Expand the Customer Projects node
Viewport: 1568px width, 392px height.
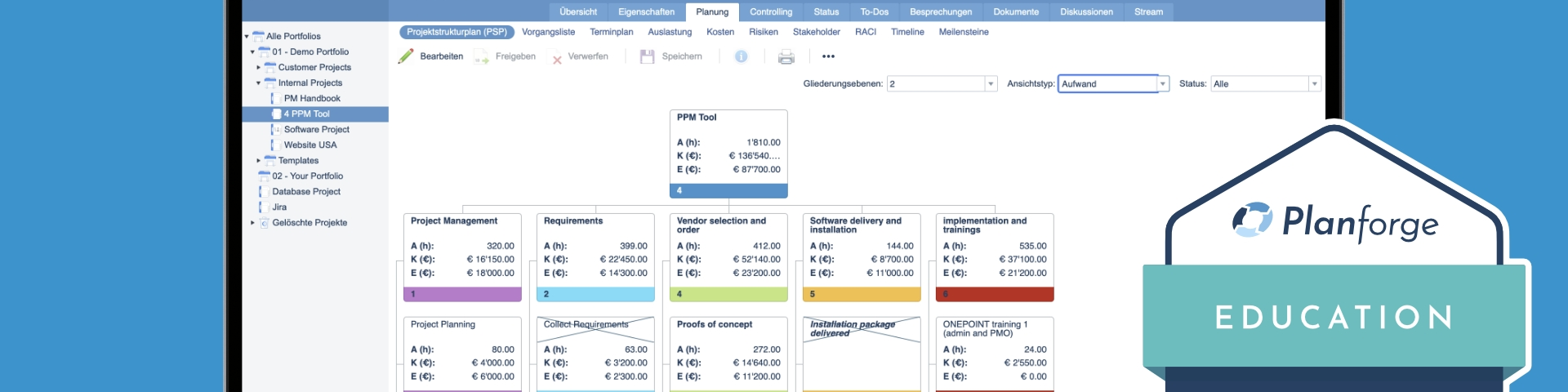[259, 67]
